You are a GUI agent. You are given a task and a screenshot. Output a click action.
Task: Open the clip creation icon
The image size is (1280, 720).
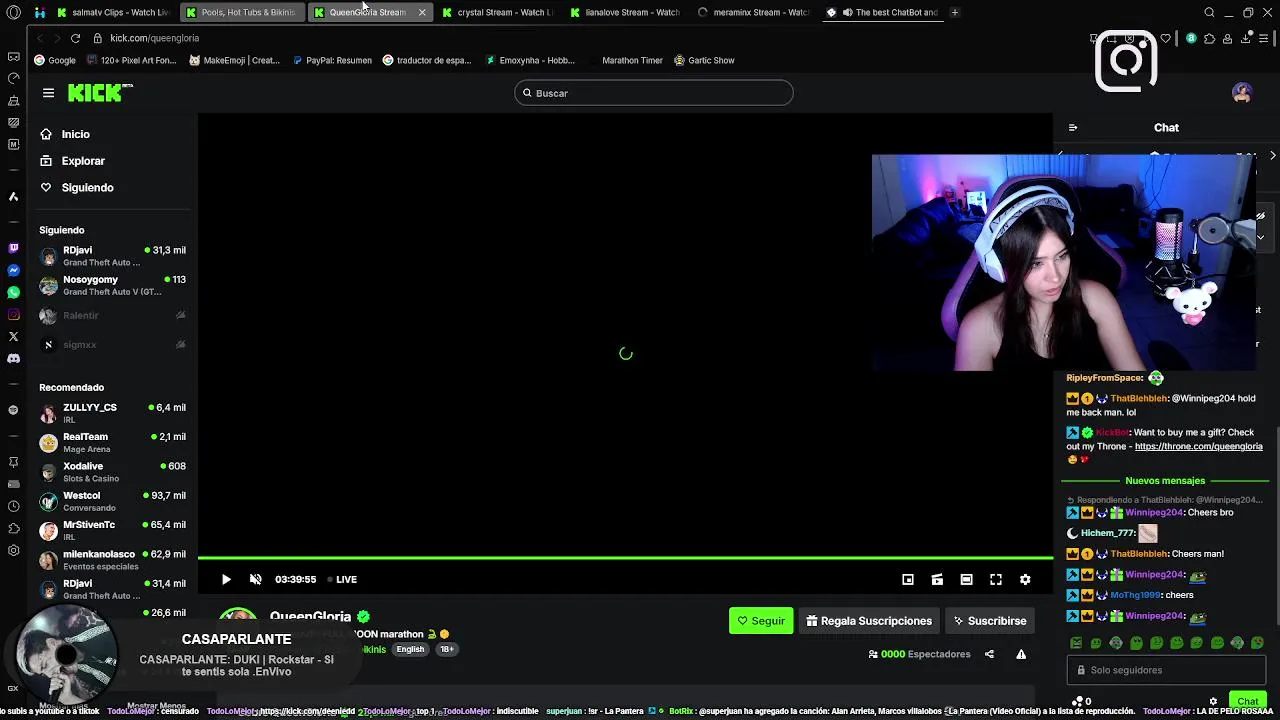937,579
